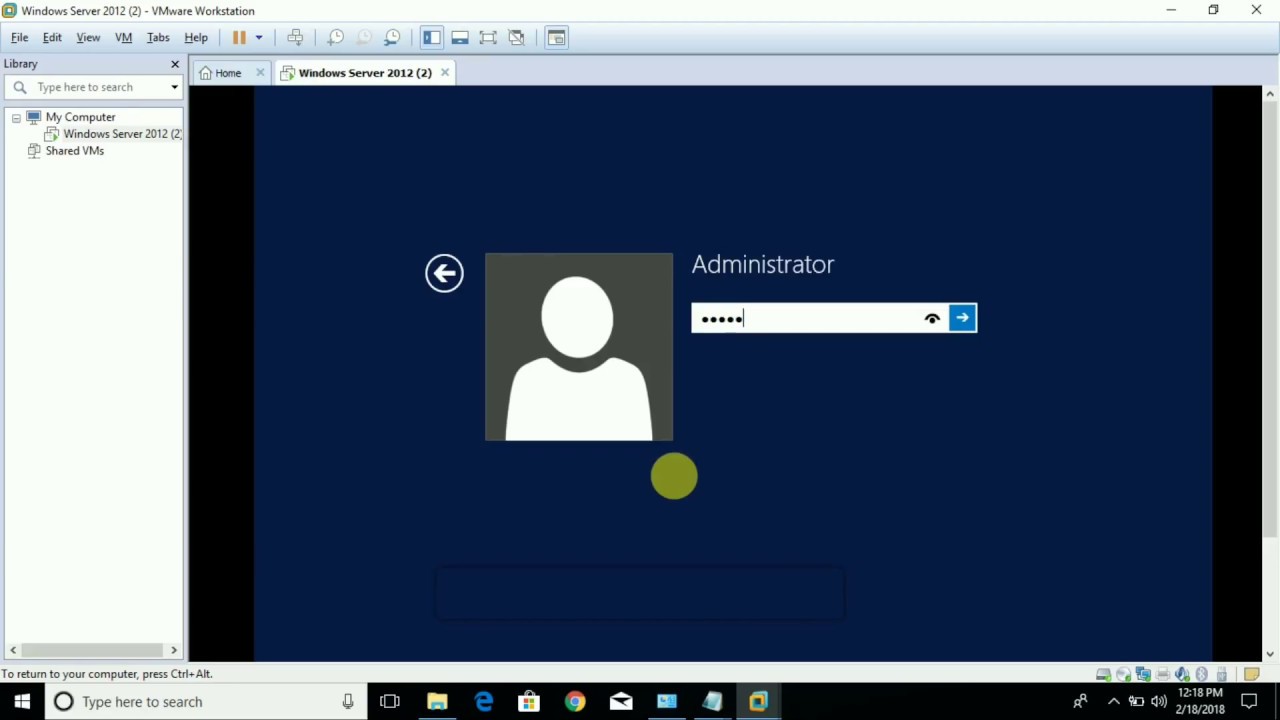Open the Help menu

[x=196, y=37]
